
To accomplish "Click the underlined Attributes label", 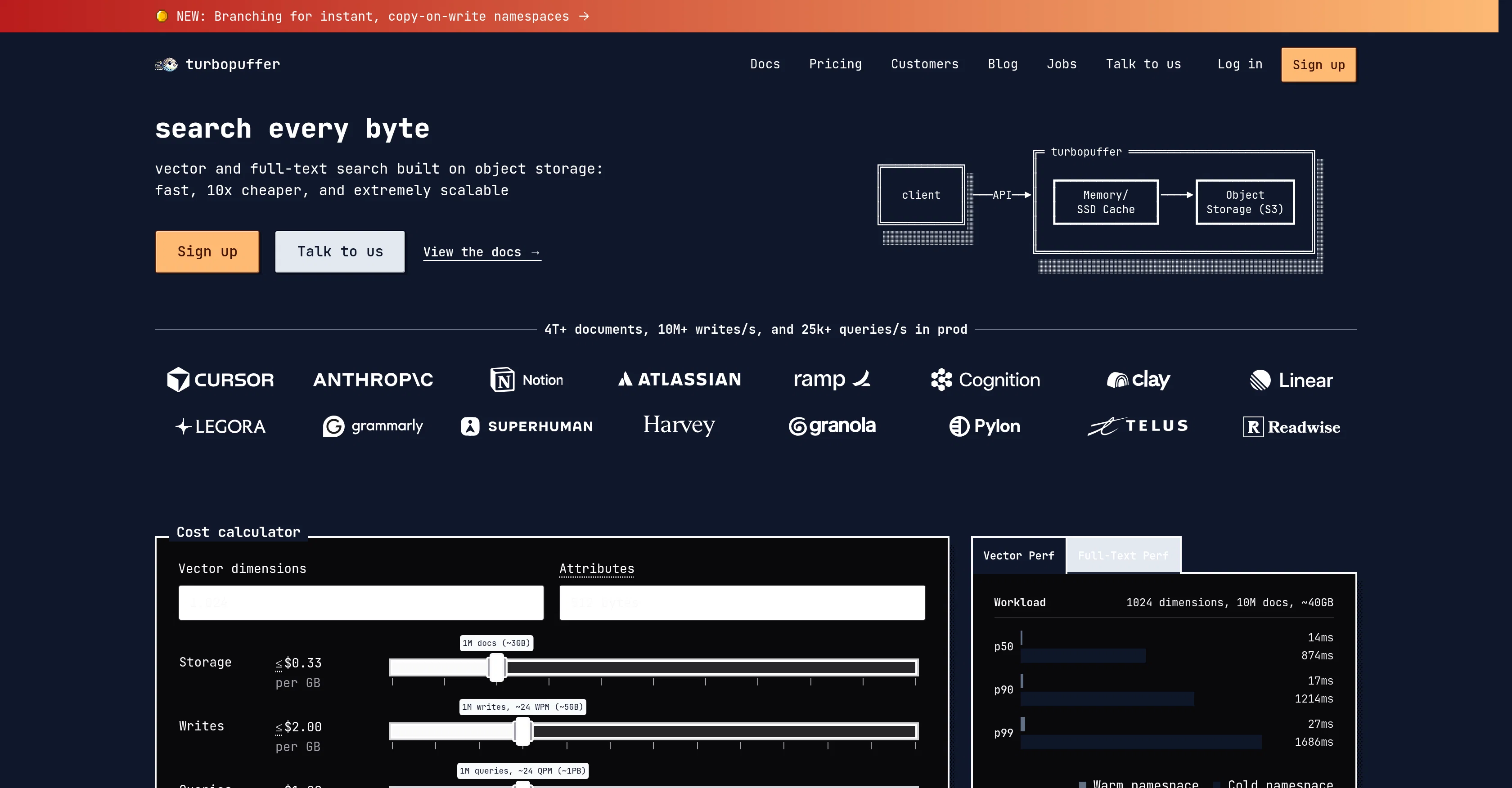I will (x=596, y=569).
